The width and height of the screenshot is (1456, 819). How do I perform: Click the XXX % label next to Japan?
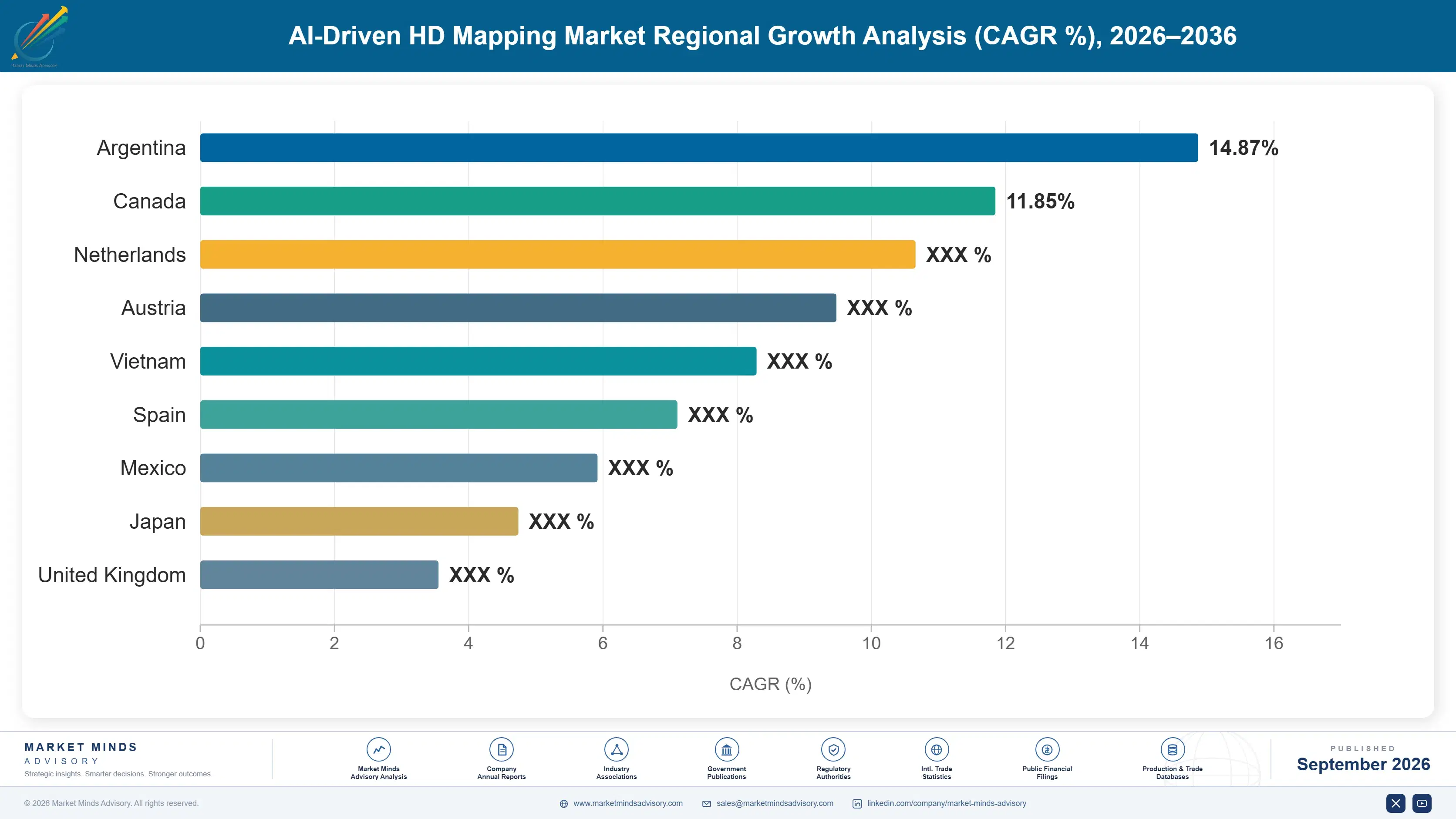coord(561,521)
